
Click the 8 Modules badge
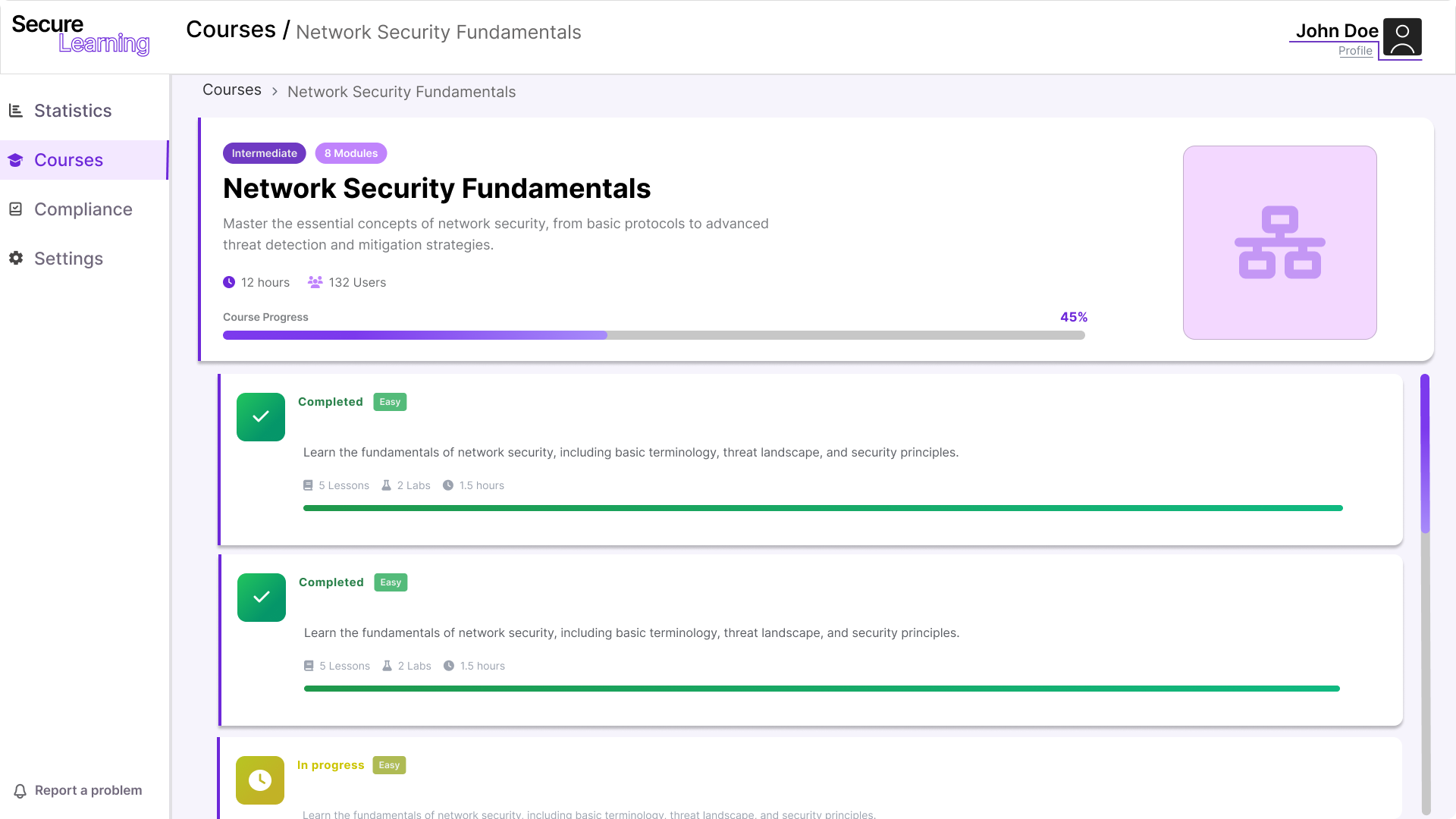[x=351, y=153]
